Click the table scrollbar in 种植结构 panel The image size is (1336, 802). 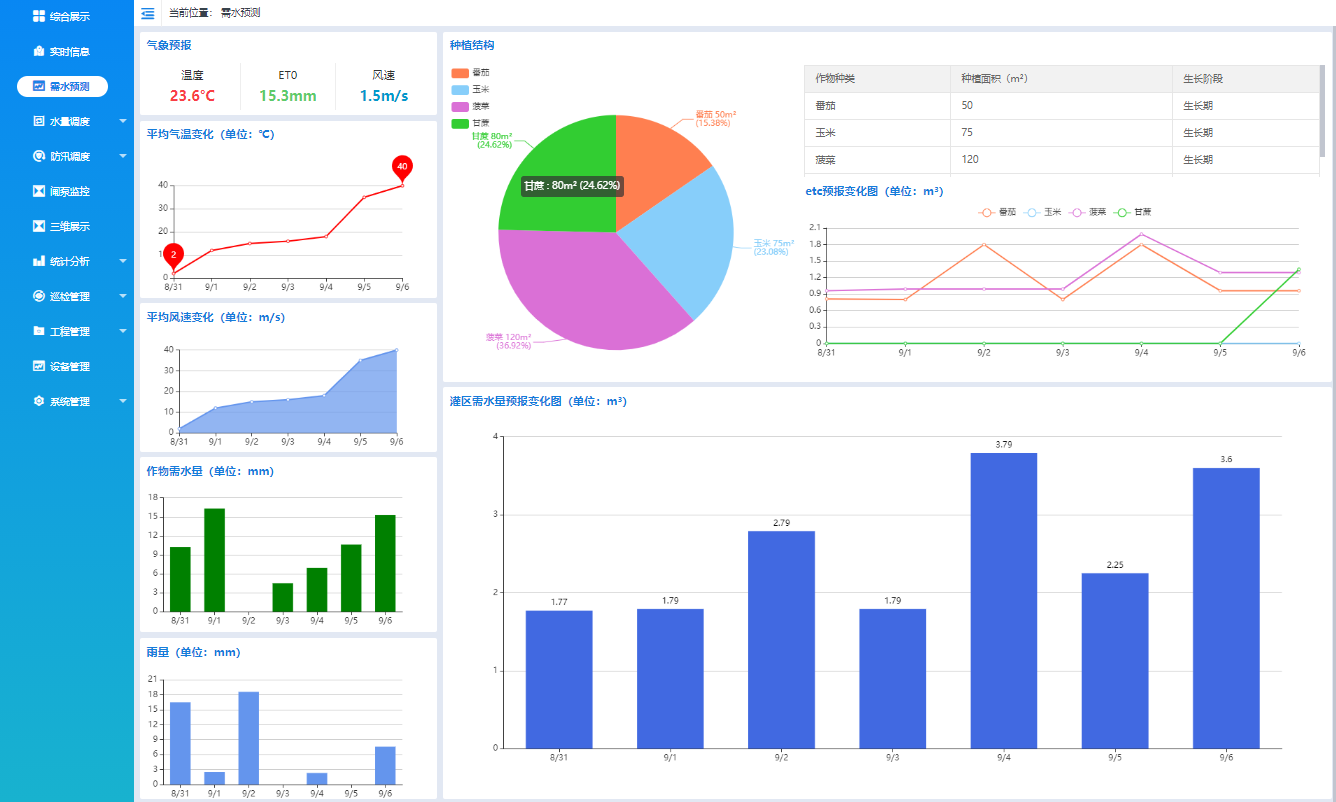tap(1322, 111)
